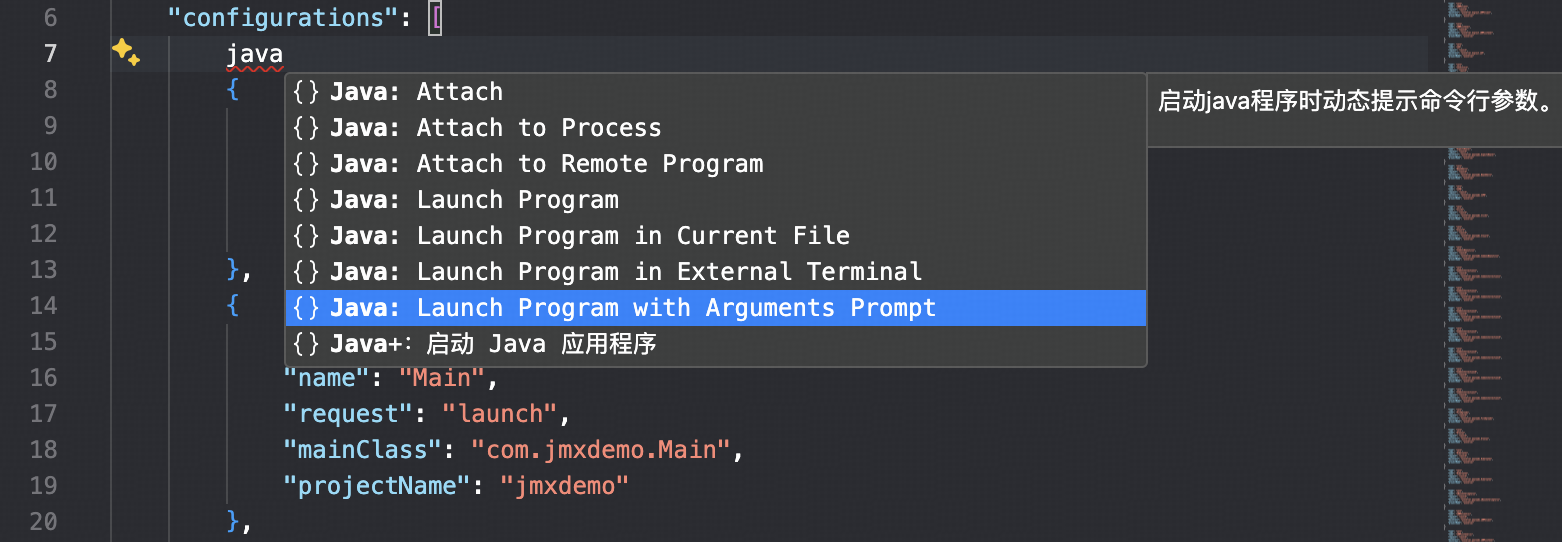Choose the Java+ 启动 Java 应用程序 suggestion
1562x542 pixels.
click(x=715, y=344)
